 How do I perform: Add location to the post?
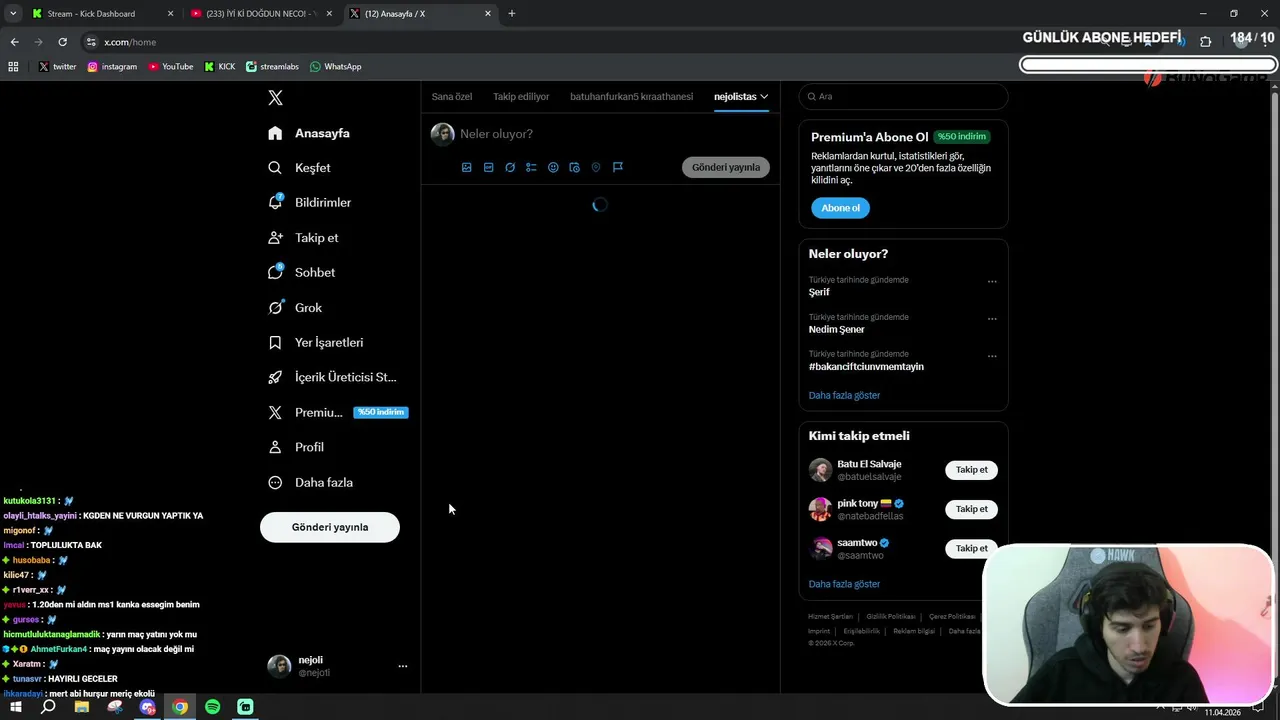click(596, 167)
